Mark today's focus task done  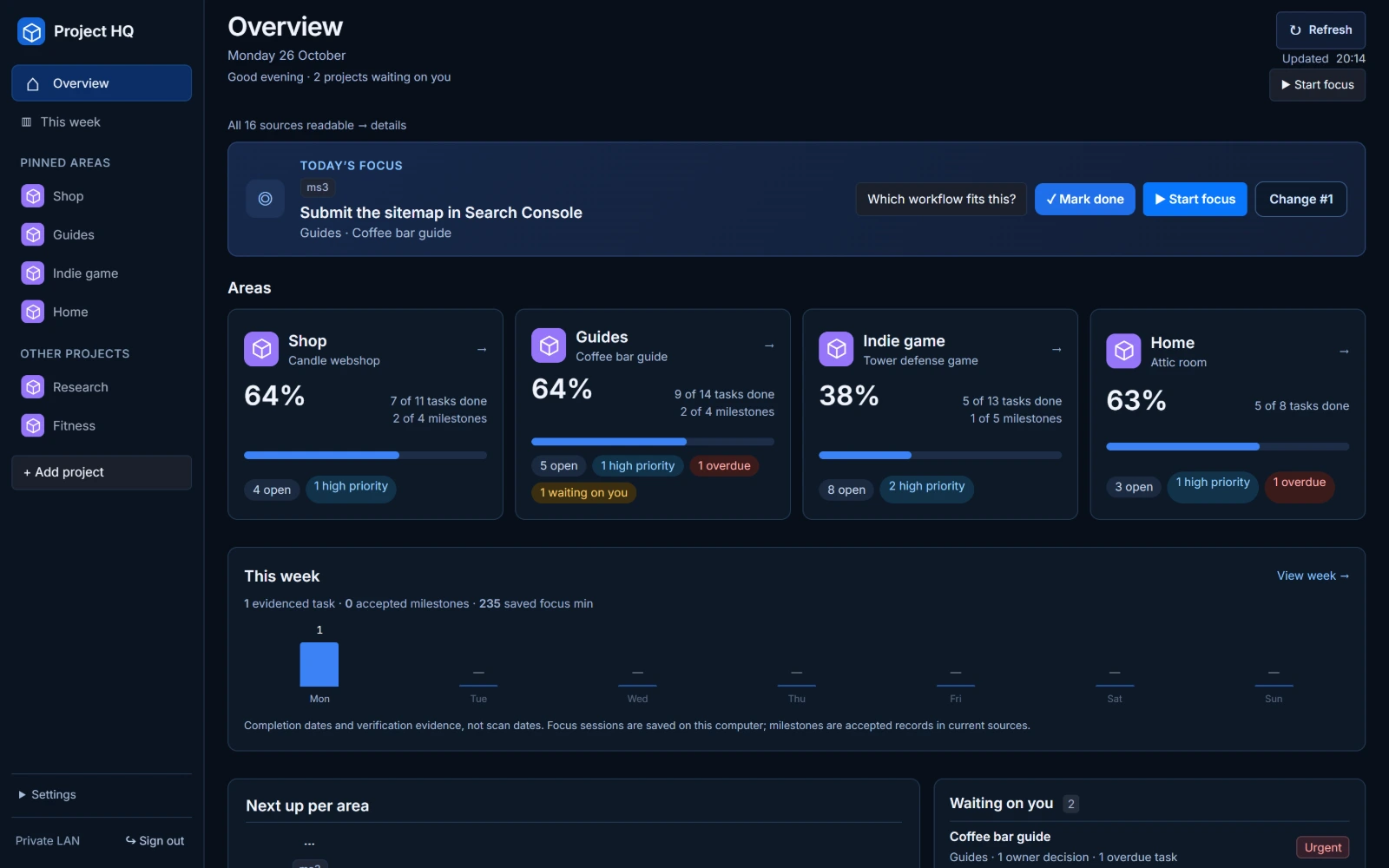pyautogui.click(x=1084, y=199)
